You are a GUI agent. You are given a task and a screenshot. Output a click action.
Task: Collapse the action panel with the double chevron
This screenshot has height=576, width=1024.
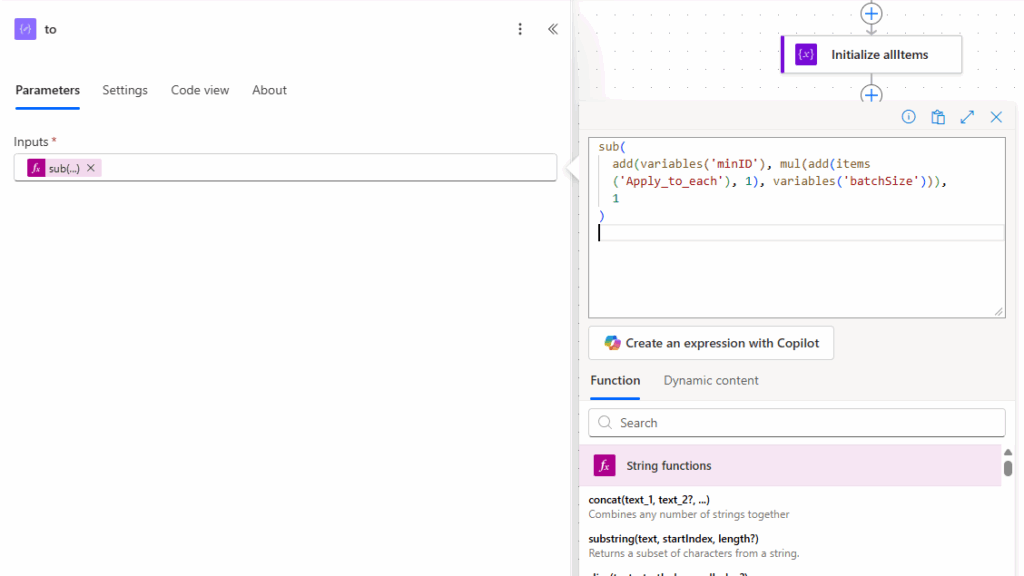click(x=552, y=29)
